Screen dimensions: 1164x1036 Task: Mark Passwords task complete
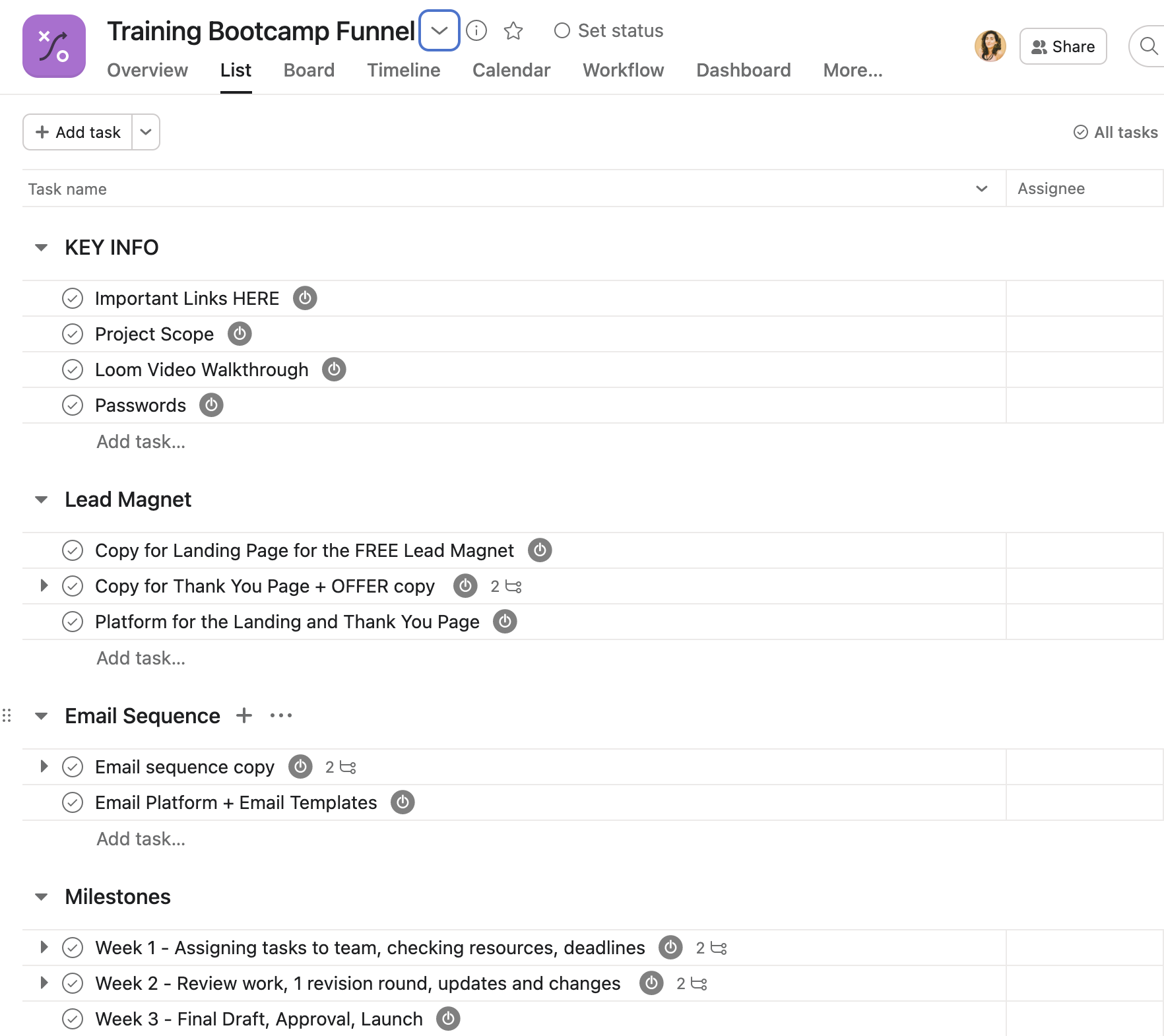pos(73,405)
